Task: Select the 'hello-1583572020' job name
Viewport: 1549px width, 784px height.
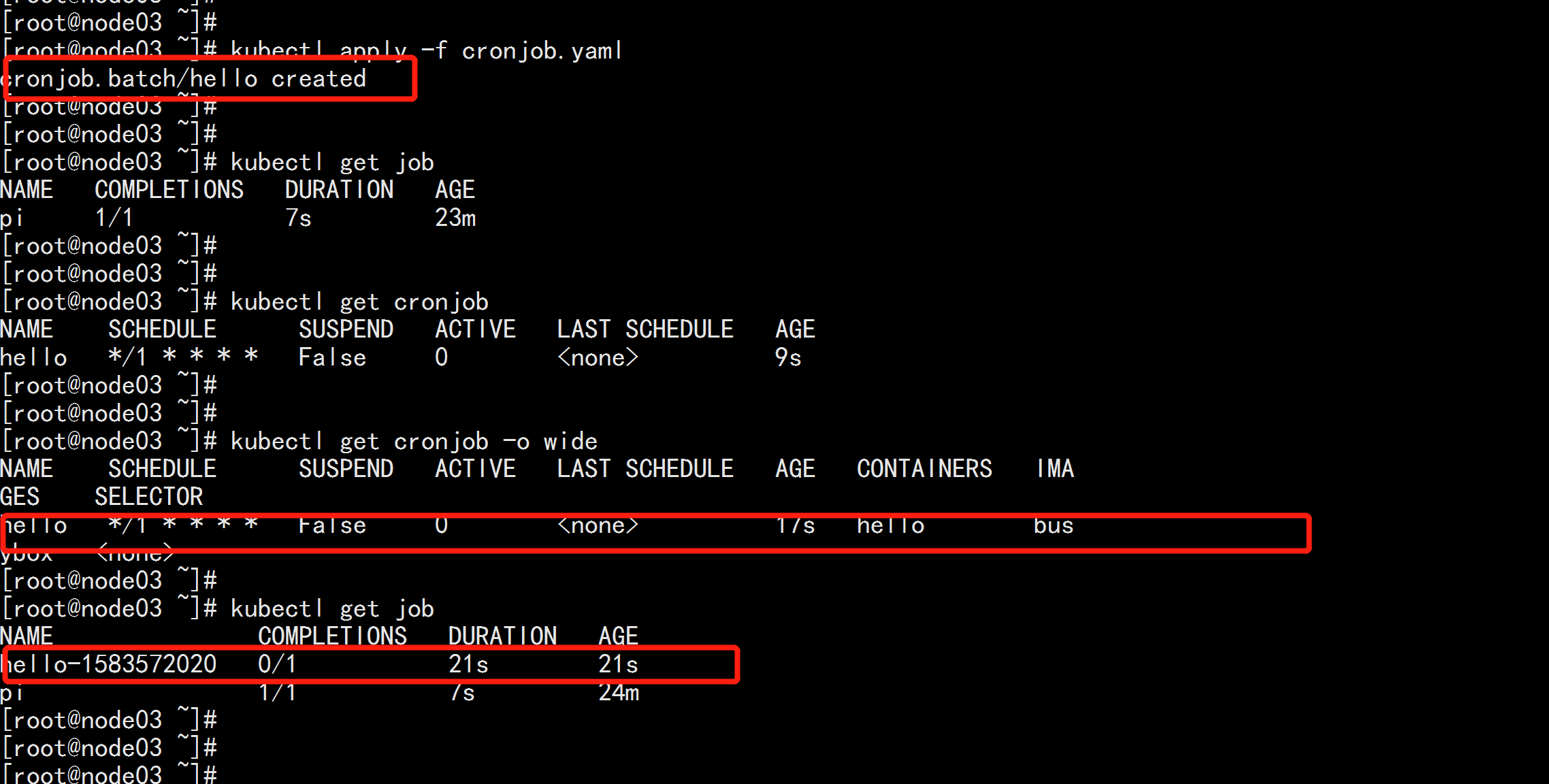Action: (x=109, y=664)
